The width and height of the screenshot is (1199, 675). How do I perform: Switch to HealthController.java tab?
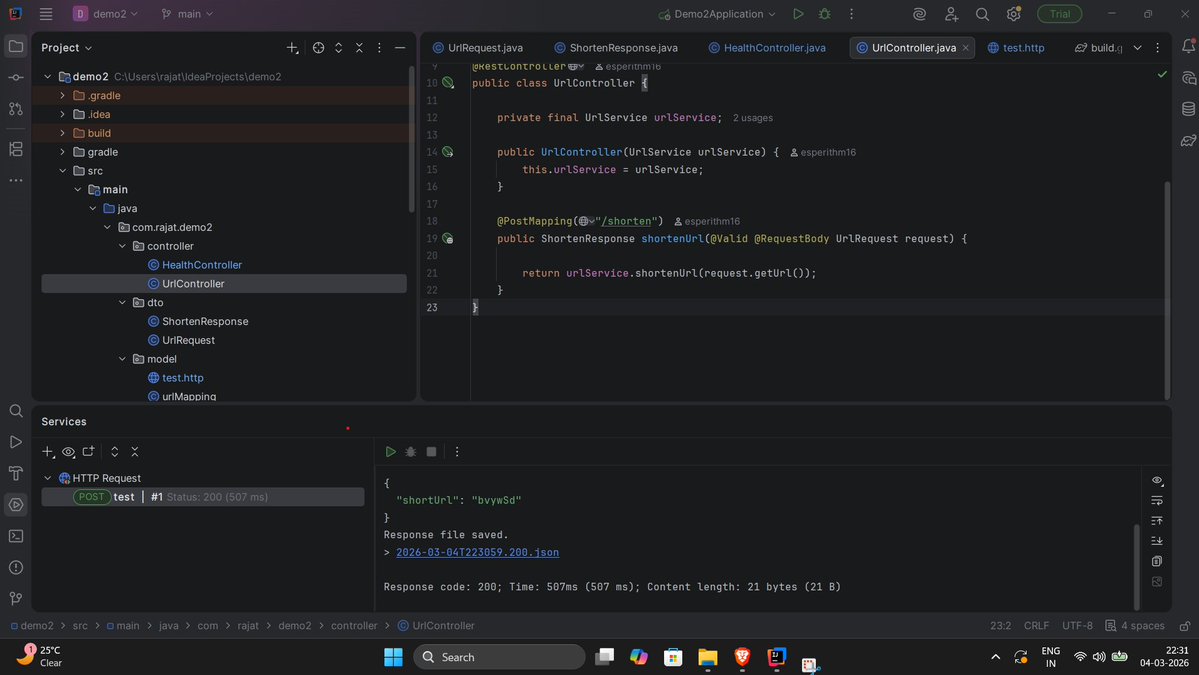point(767,47)
